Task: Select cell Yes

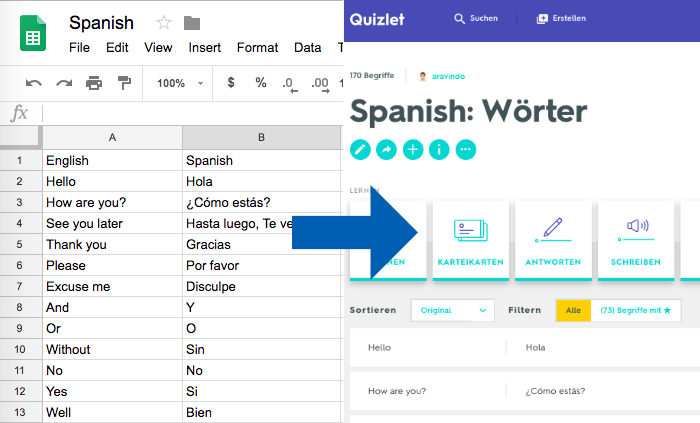Action: pos(112,391)
